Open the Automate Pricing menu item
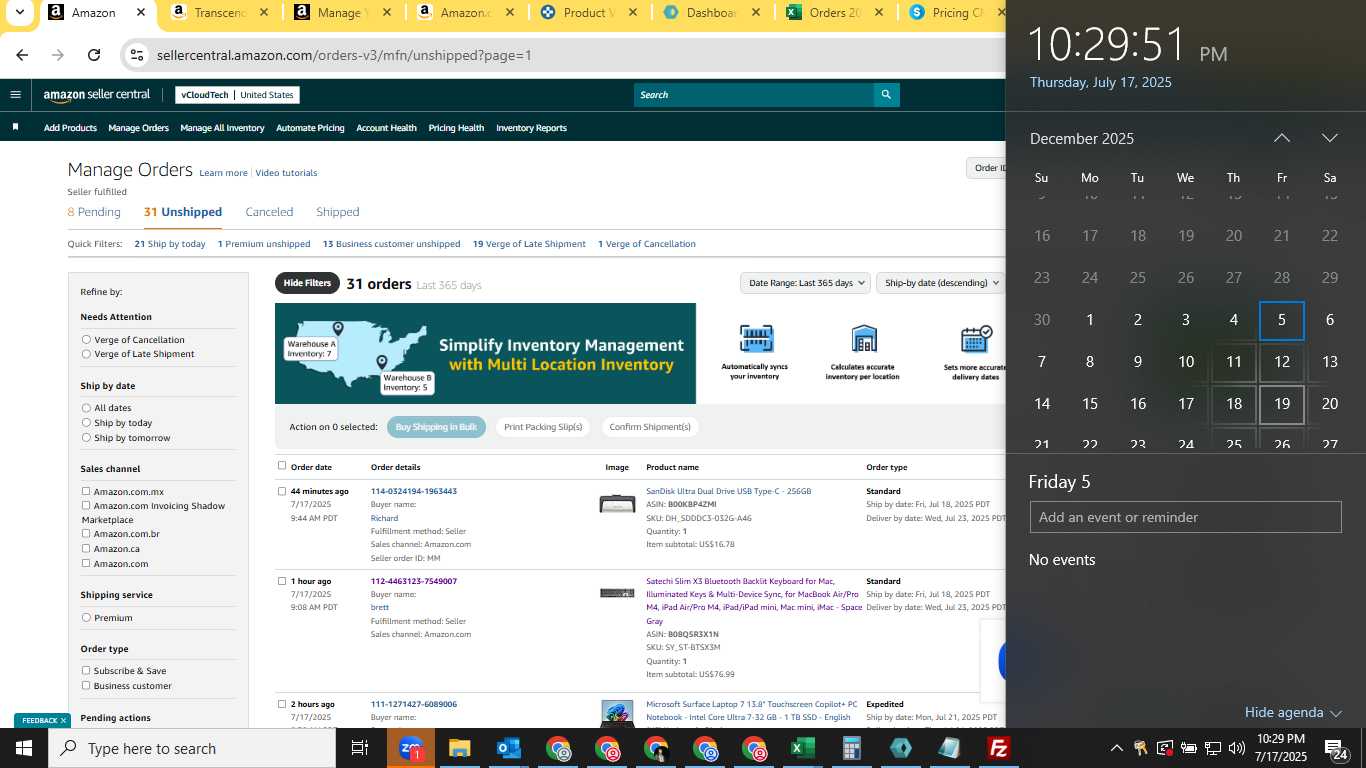Image resolution: width=1366 pixels, height=768 pixels. 310,128
